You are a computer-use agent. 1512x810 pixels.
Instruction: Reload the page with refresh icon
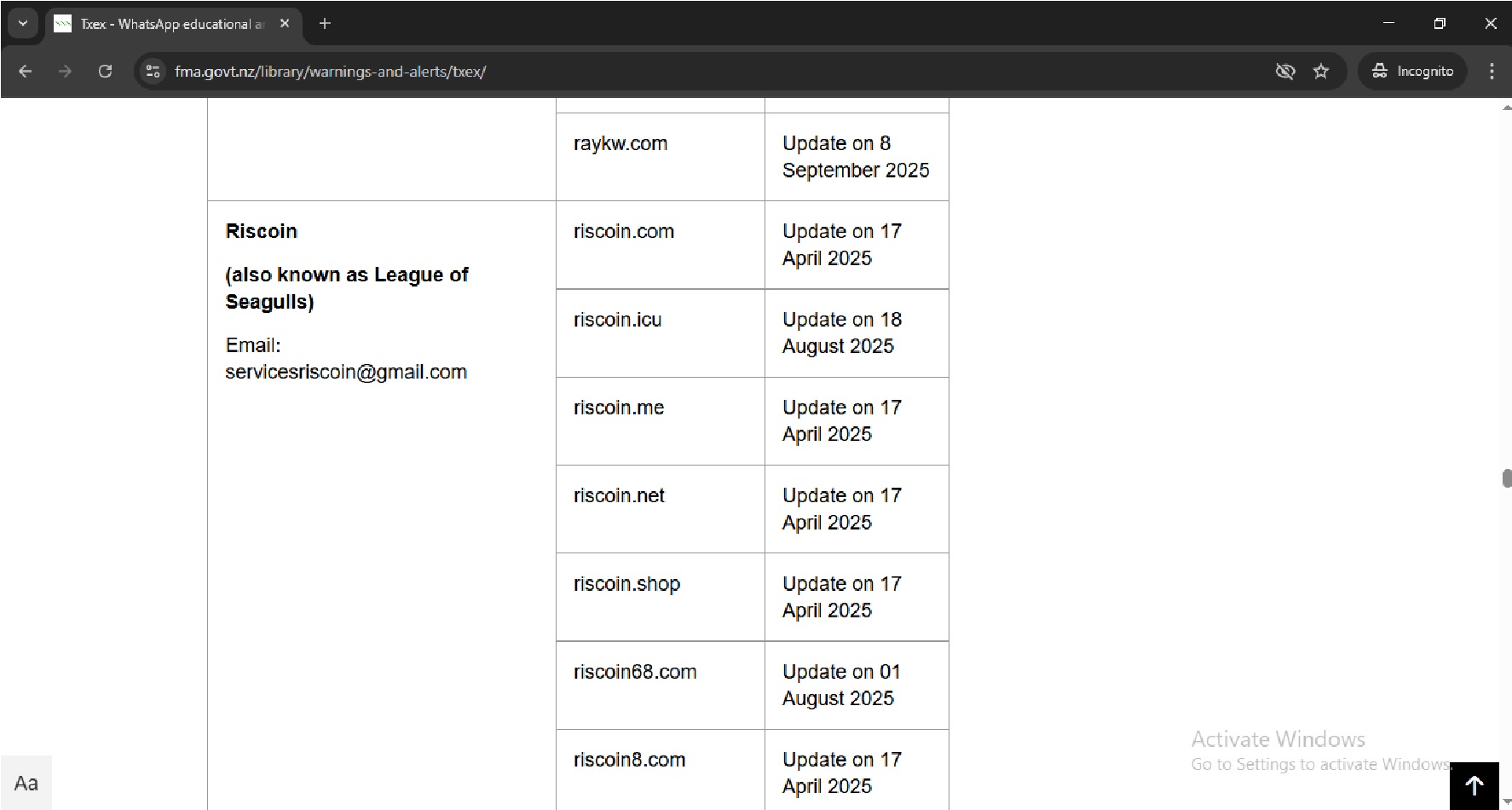tap(105, 72)
